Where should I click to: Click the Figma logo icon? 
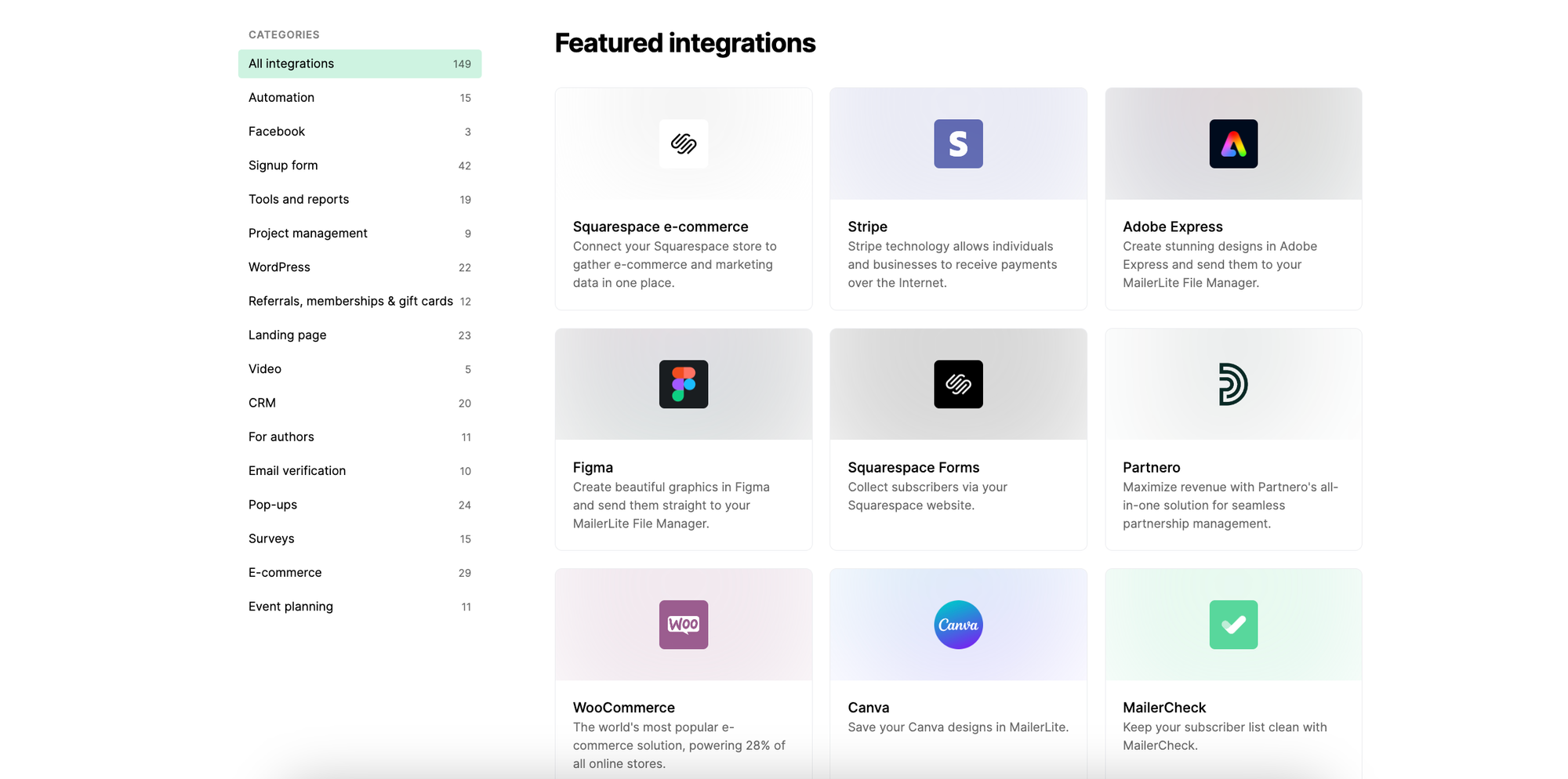tap(683, 385)
